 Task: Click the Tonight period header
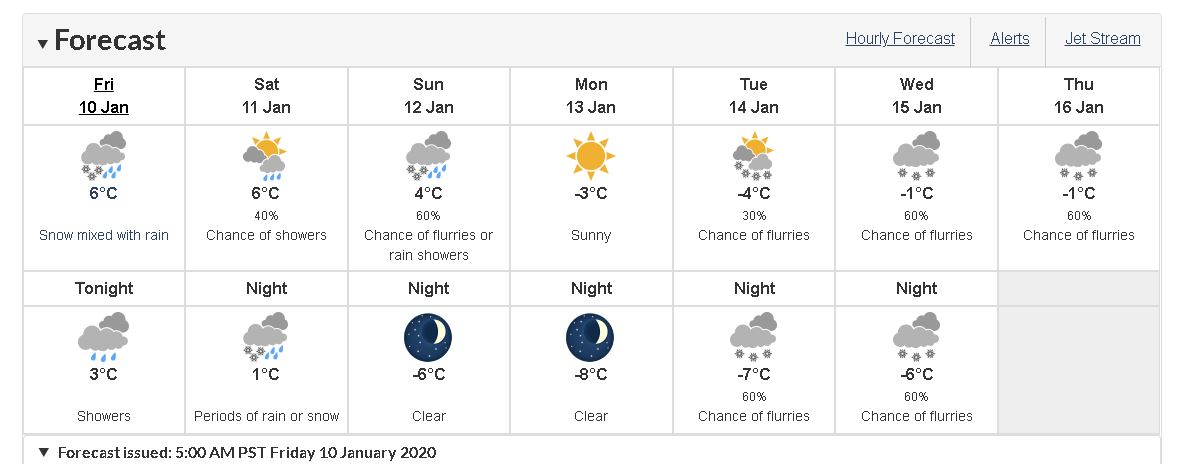(104, 288)
